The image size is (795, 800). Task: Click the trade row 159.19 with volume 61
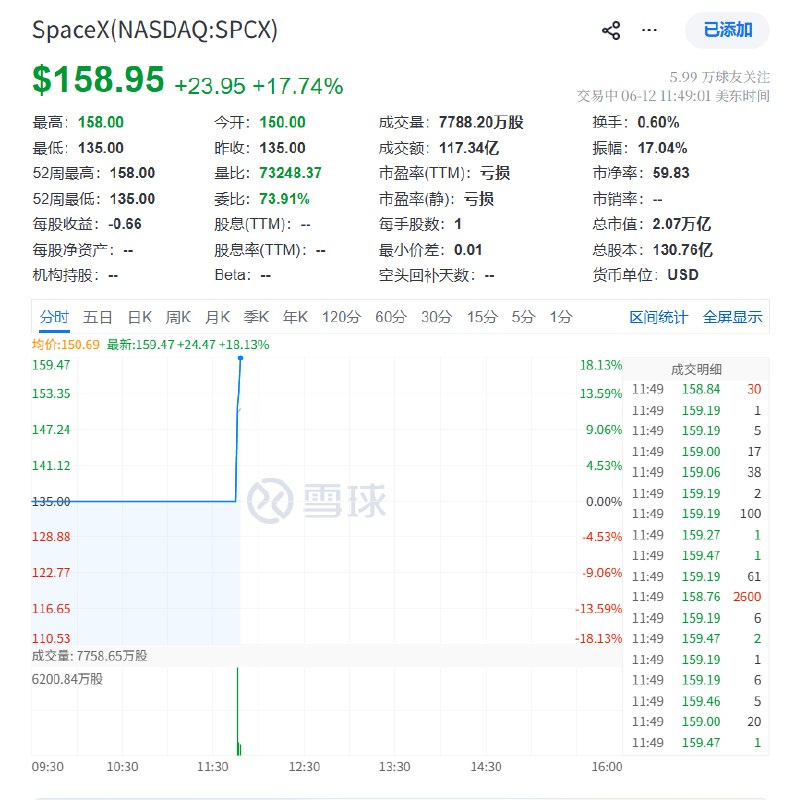point(696,577)
